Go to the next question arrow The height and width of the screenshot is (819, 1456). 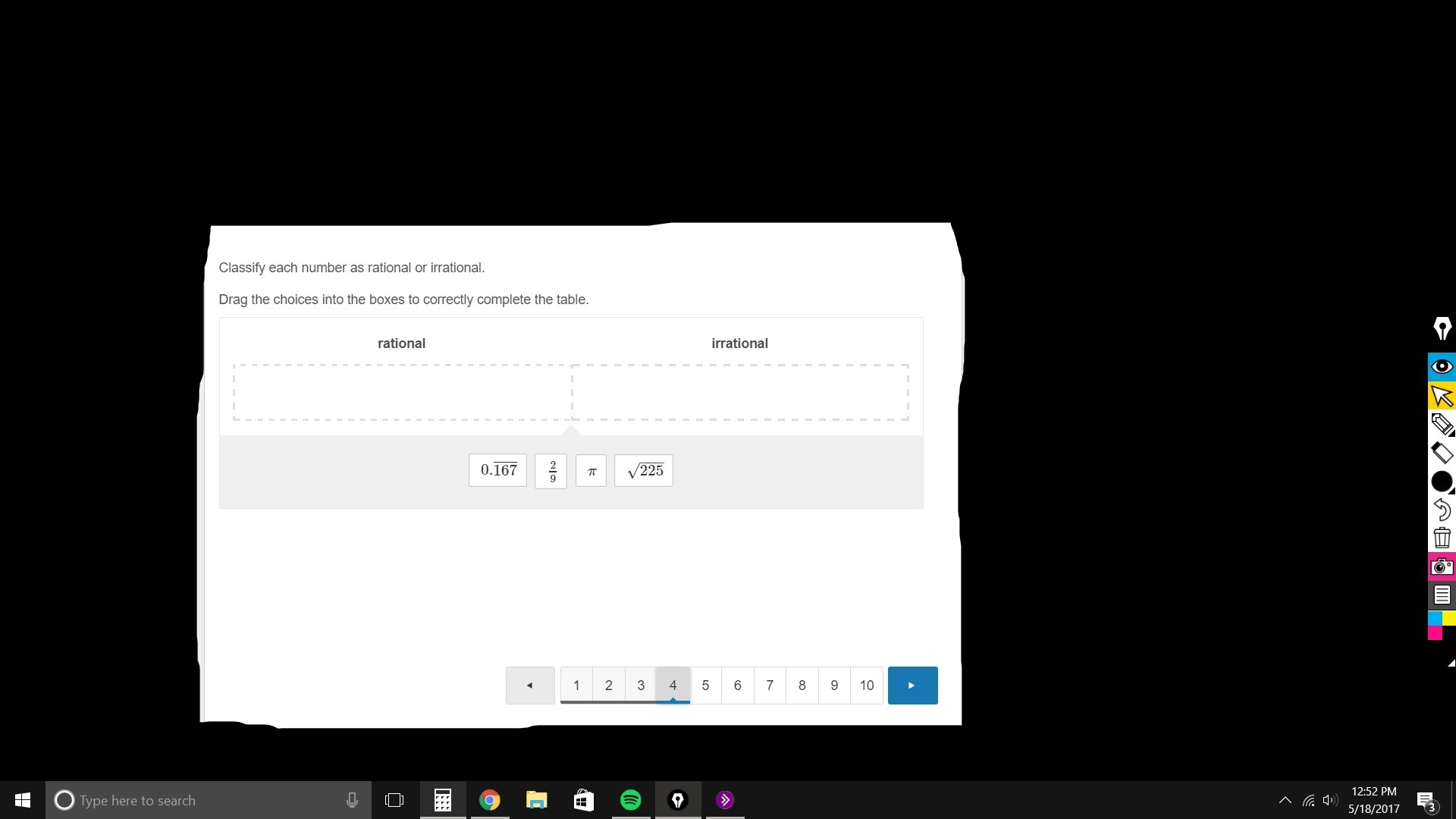[912, 686]
